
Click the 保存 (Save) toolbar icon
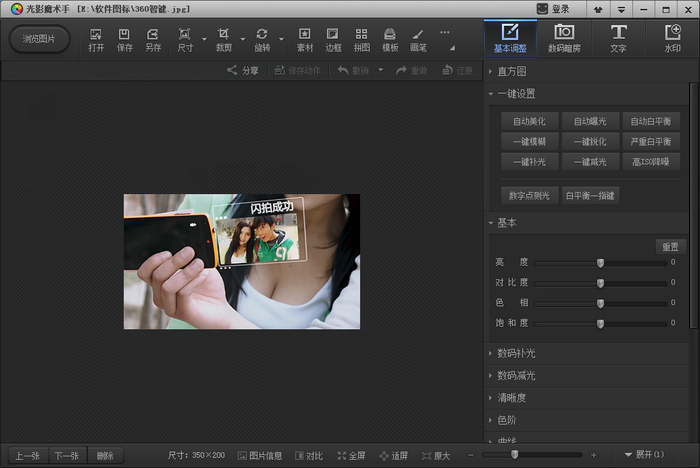124,39
